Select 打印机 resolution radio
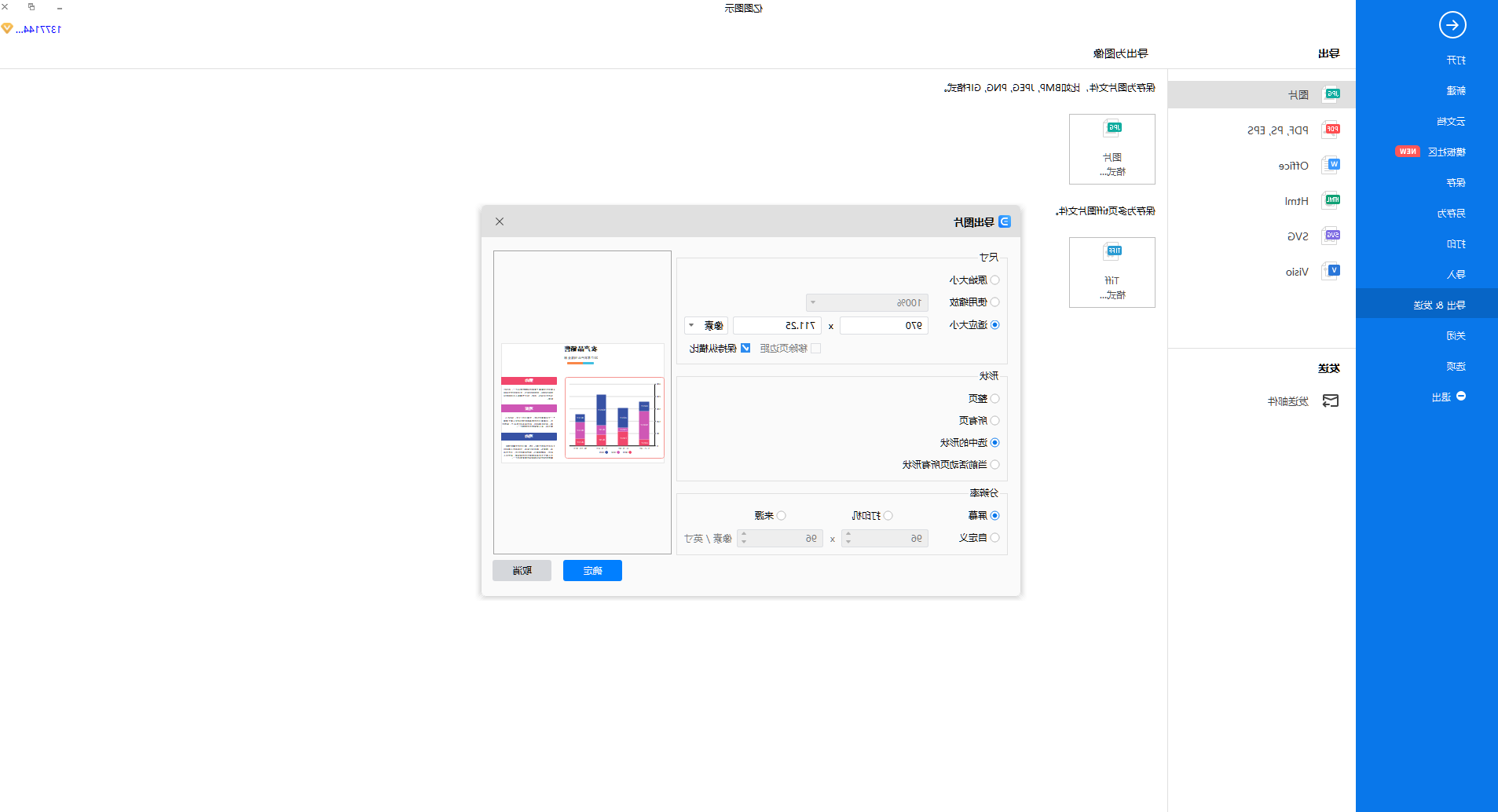 (x=888, y=516)
